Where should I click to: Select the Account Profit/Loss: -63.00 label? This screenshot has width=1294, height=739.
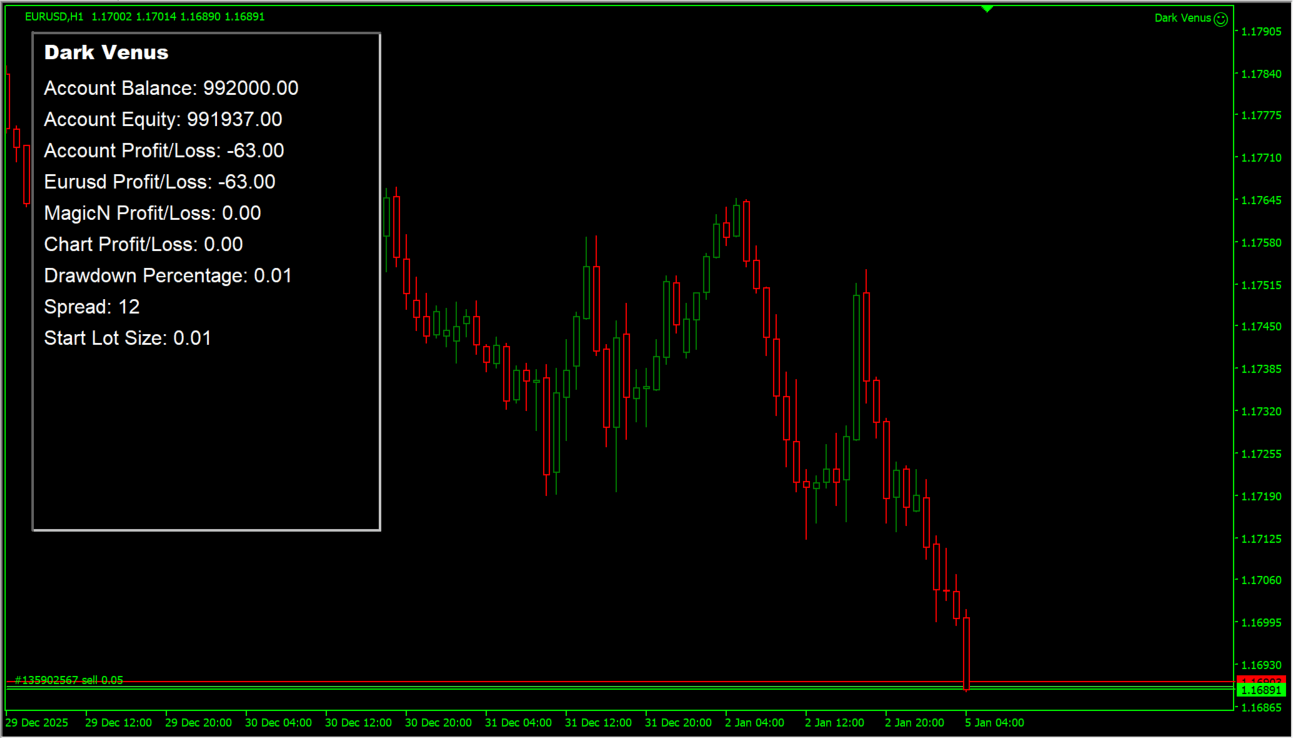[164, 151]
